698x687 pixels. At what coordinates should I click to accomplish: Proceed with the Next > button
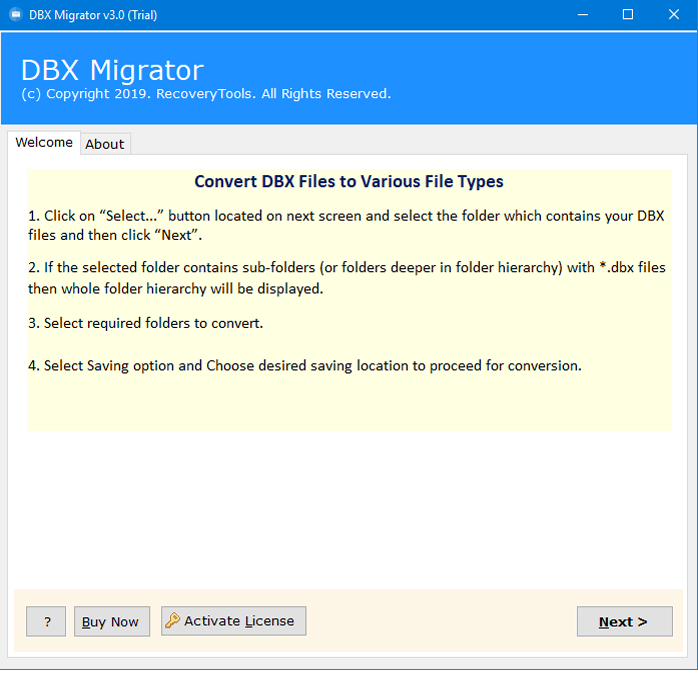click(x=625, y=621)
